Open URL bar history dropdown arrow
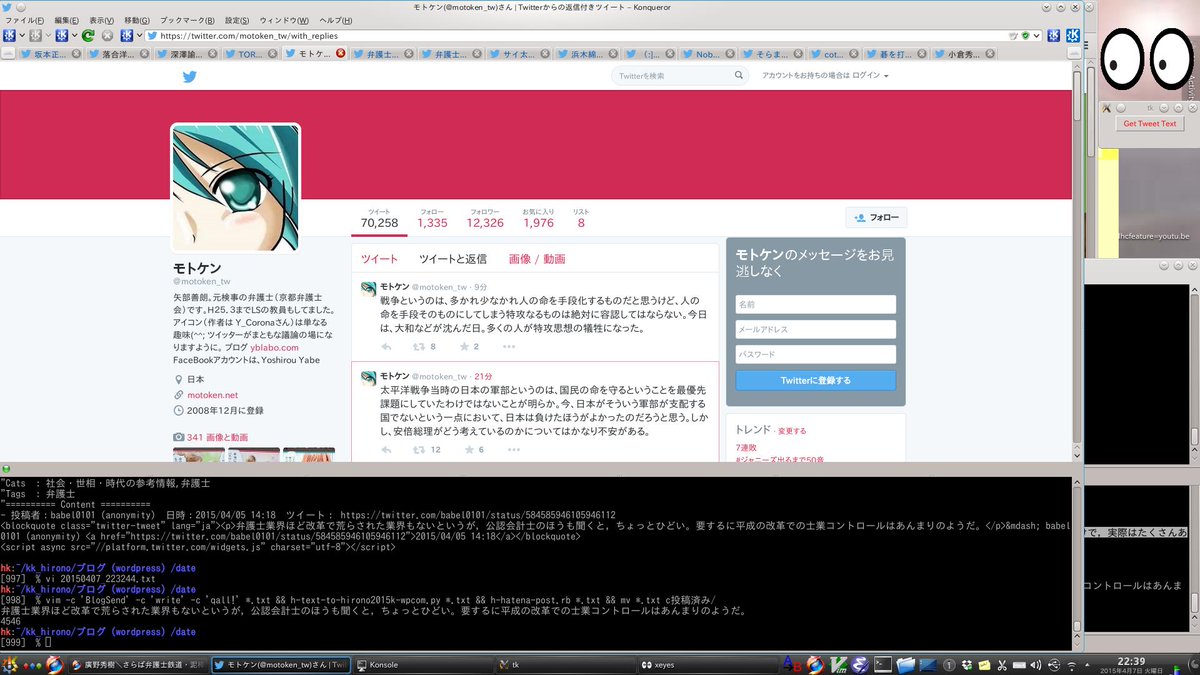 point(1037,35)
